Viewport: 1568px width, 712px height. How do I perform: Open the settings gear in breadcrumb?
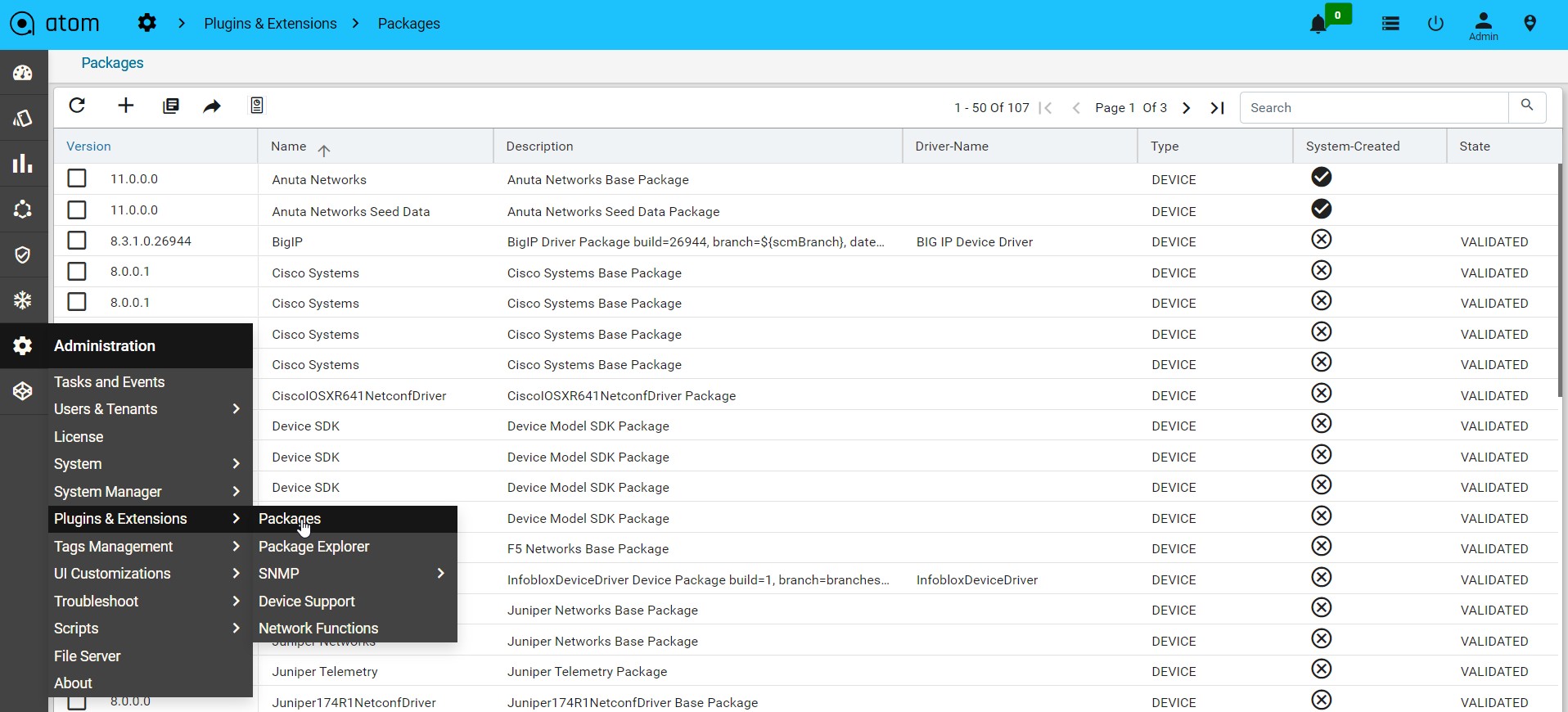[147, 23]
